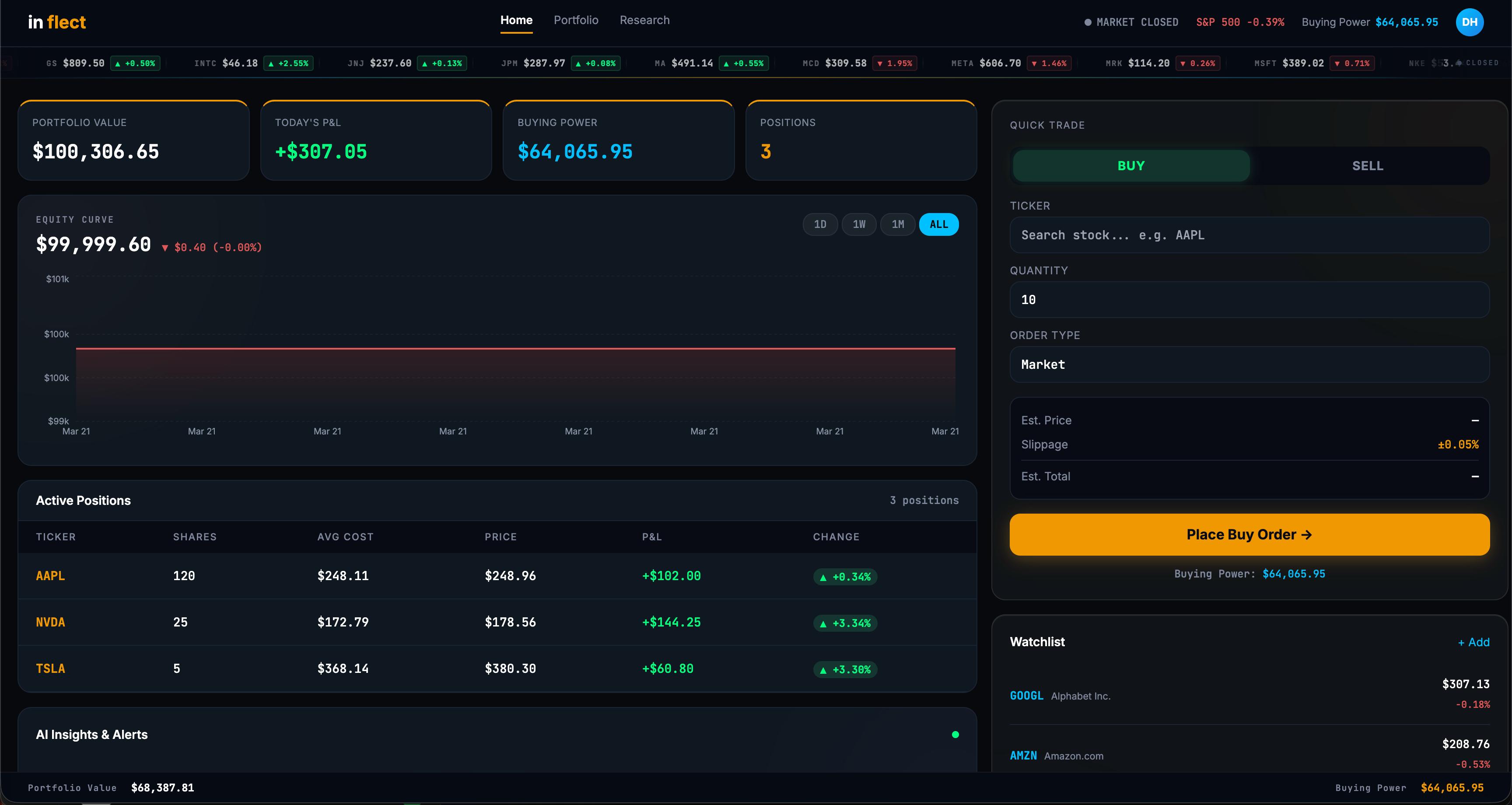The image size is (1512, 805).
Task: Open the DH user avatar menu
Action: [x=1469, y=22]
